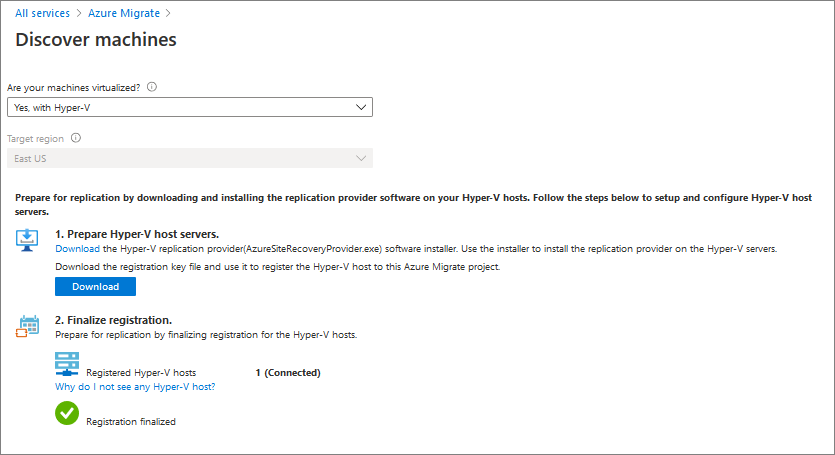Click the blue Download button for registration key
The height and width of the screenshot is (455, 835).
click(95, 287)
